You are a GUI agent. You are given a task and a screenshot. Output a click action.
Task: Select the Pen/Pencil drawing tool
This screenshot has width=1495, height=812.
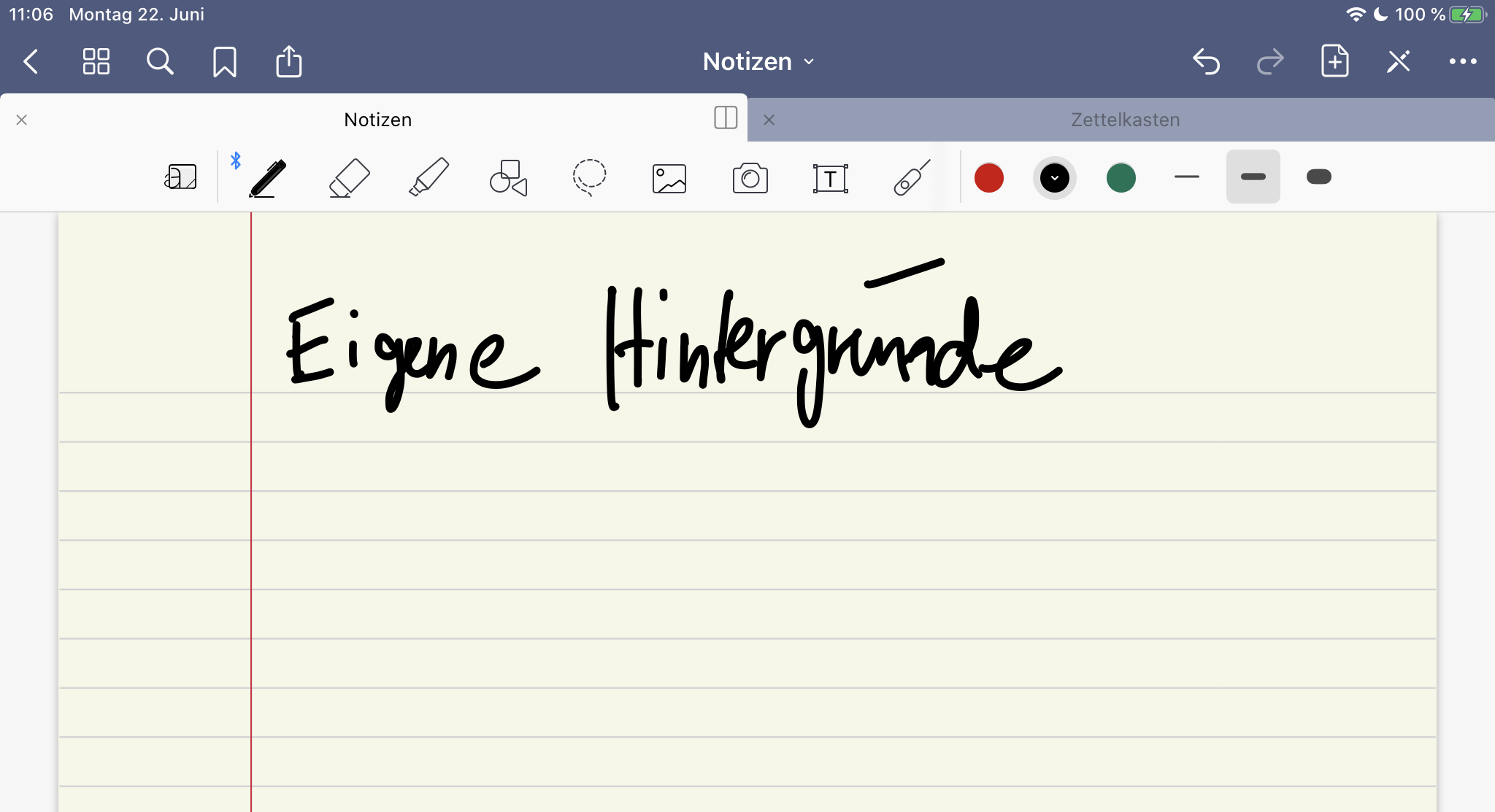pos(265,177)
